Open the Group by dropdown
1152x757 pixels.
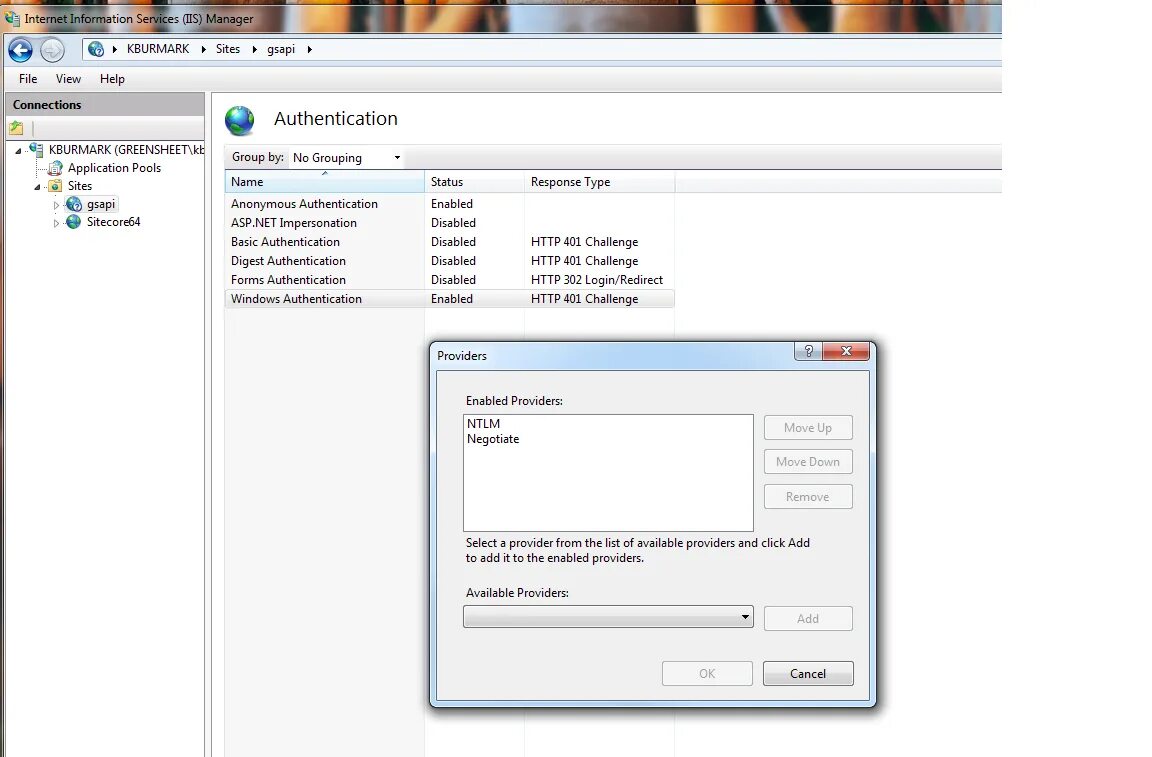tap(346, 157)
